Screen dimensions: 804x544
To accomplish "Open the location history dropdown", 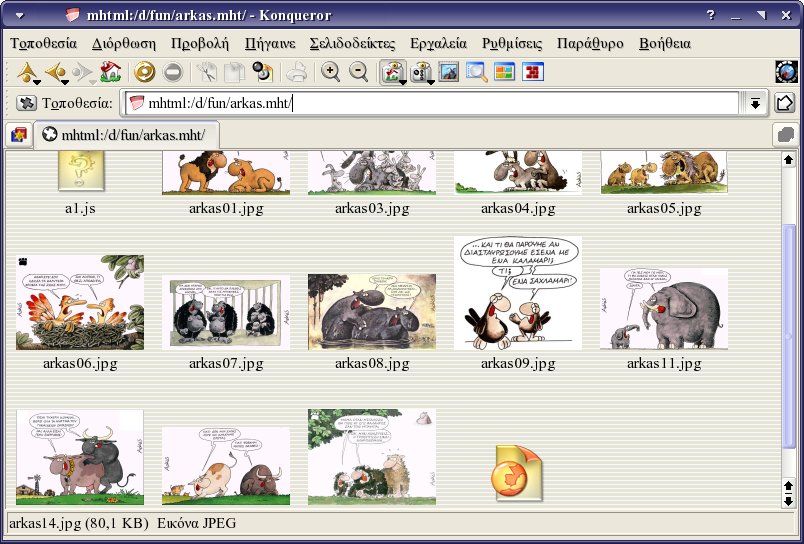I will click(x=755, y=103).
